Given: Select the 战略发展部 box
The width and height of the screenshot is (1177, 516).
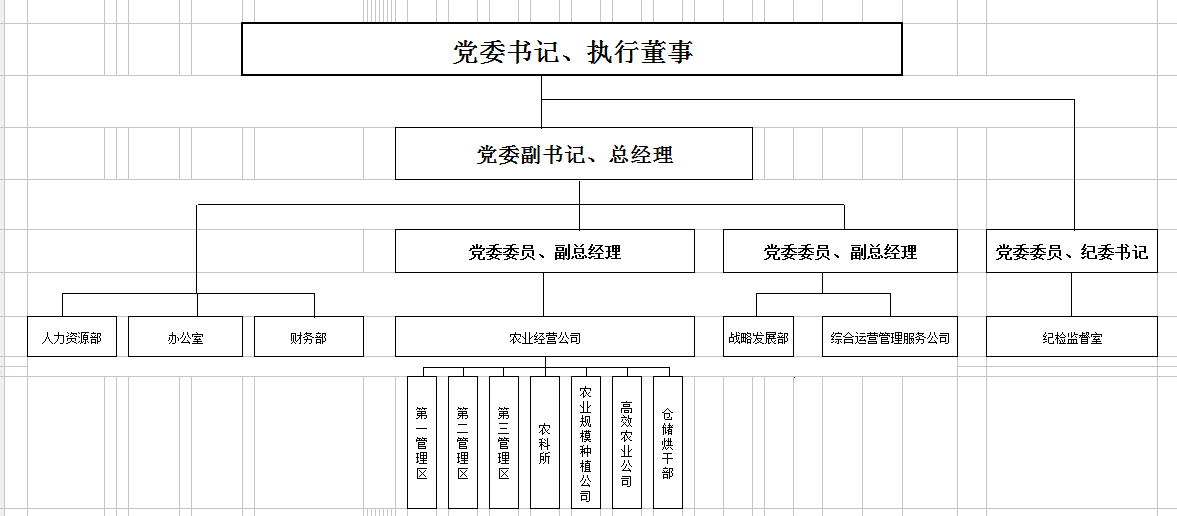Looking at the screenshot, I should 758,336.
